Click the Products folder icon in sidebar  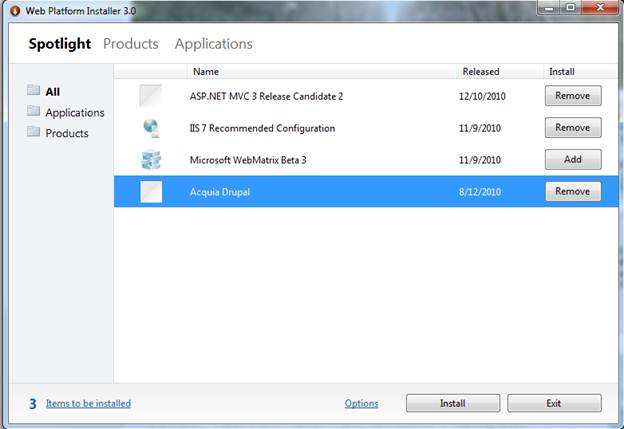point(33,132)
